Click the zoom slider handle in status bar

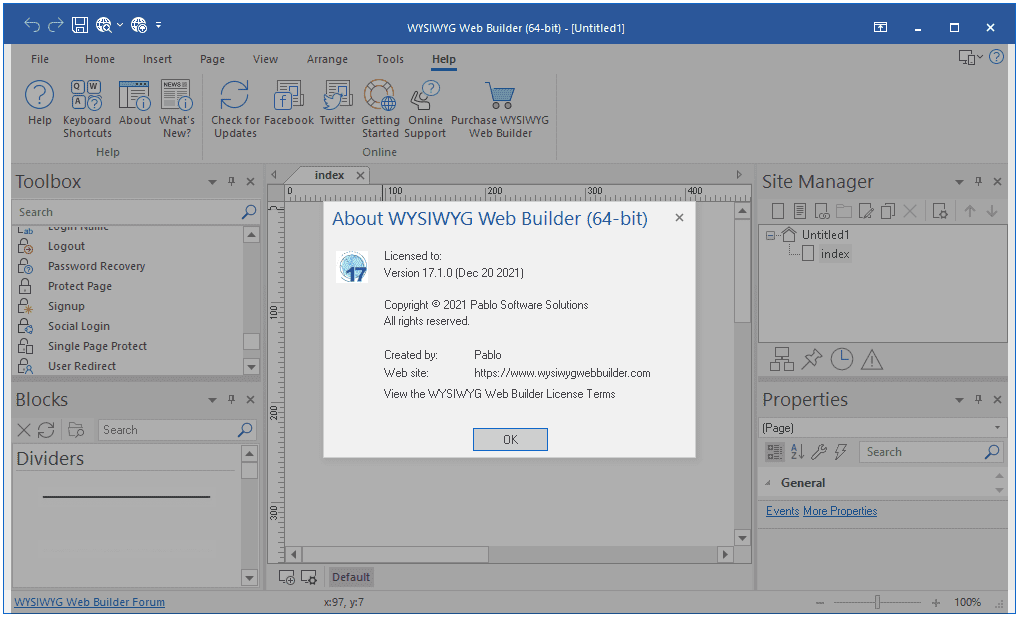pyautogui.click(x=877, y=602)
